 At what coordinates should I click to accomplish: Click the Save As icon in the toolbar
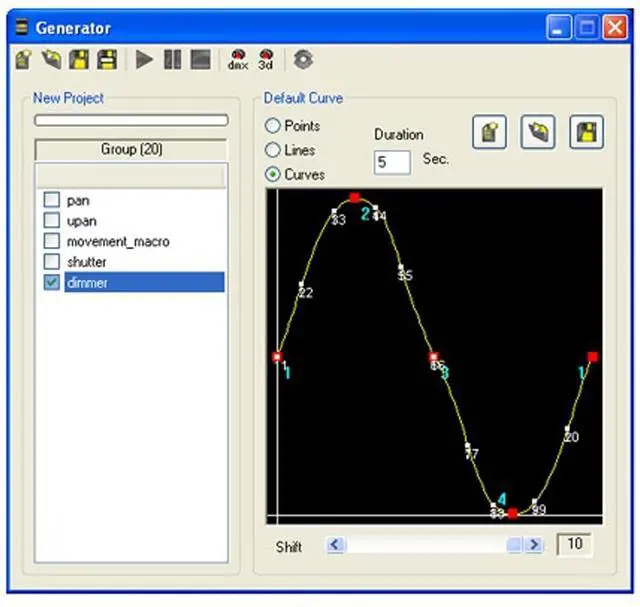pos(106,59)
